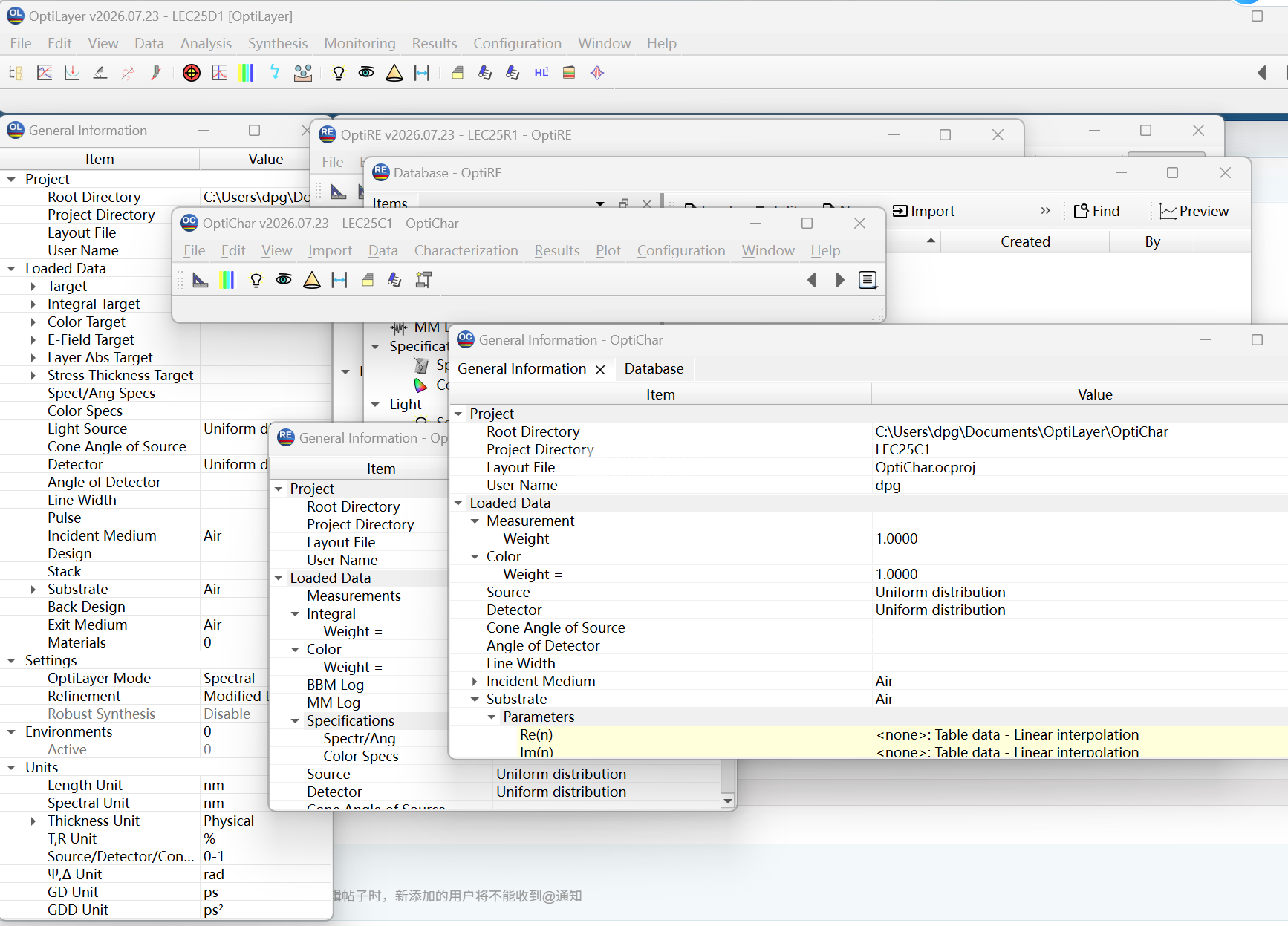Click the structure diagram icon in OptiChar toolbar
Image resolution: width=1288 pixels, height=926 pixels.
coord(423,280)
